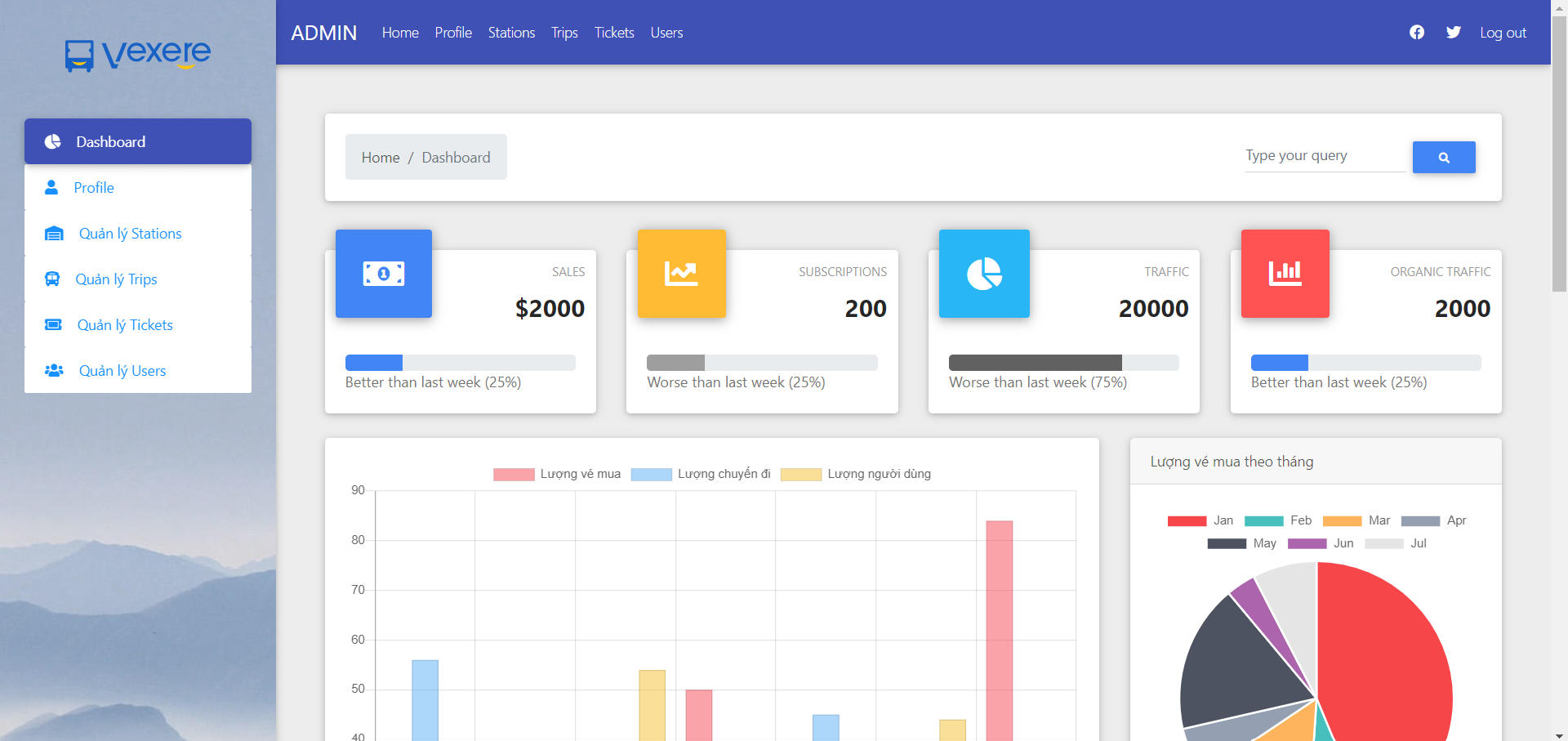Select the station icon beside Quản lý Stations
Viewport: 1568px width, 741px height.
coord(53,233)
